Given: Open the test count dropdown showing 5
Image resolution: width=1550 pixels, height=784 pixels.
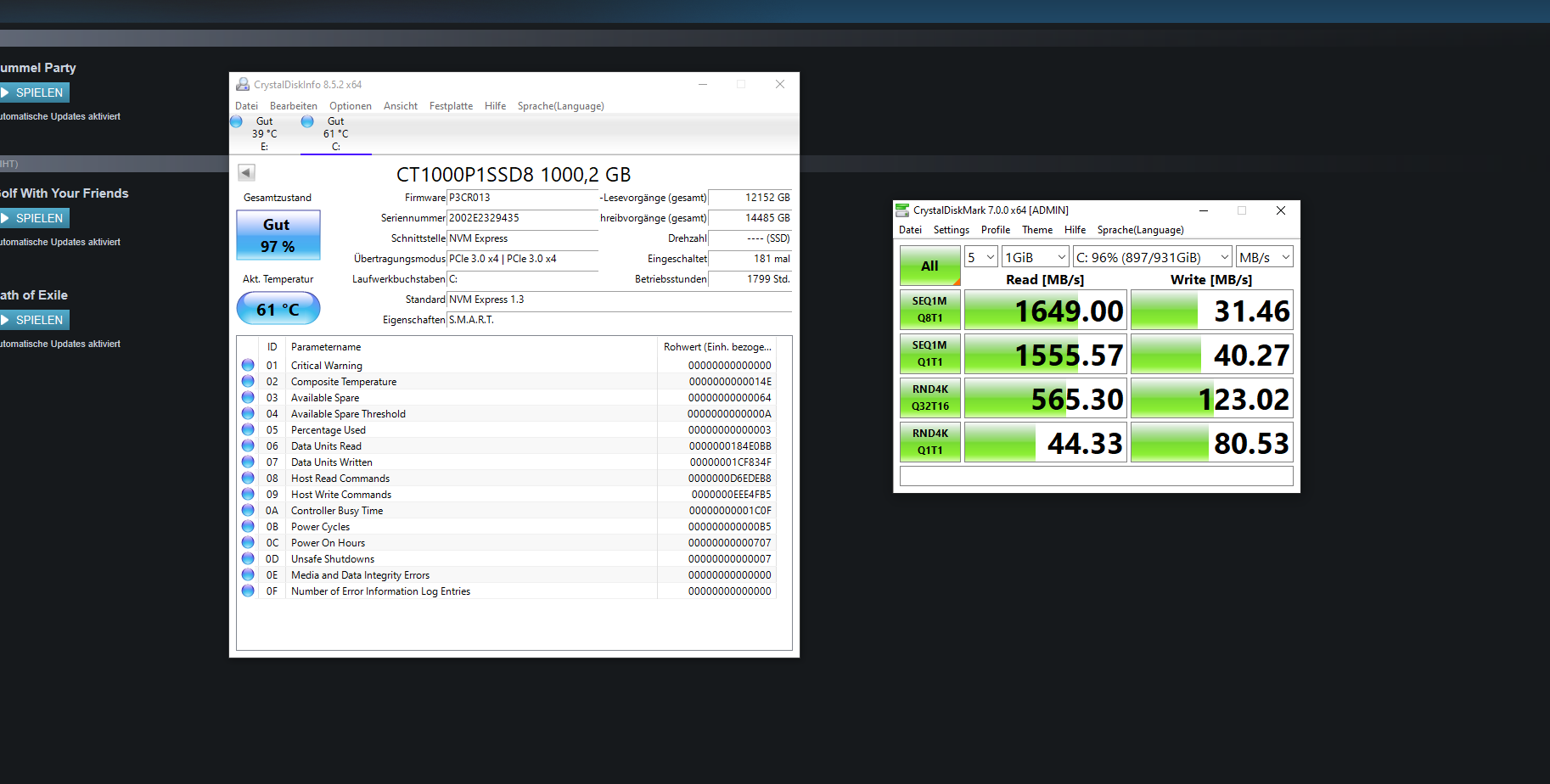Looking at the screenshot, I should pyautogui.click(x=980, y=257).
